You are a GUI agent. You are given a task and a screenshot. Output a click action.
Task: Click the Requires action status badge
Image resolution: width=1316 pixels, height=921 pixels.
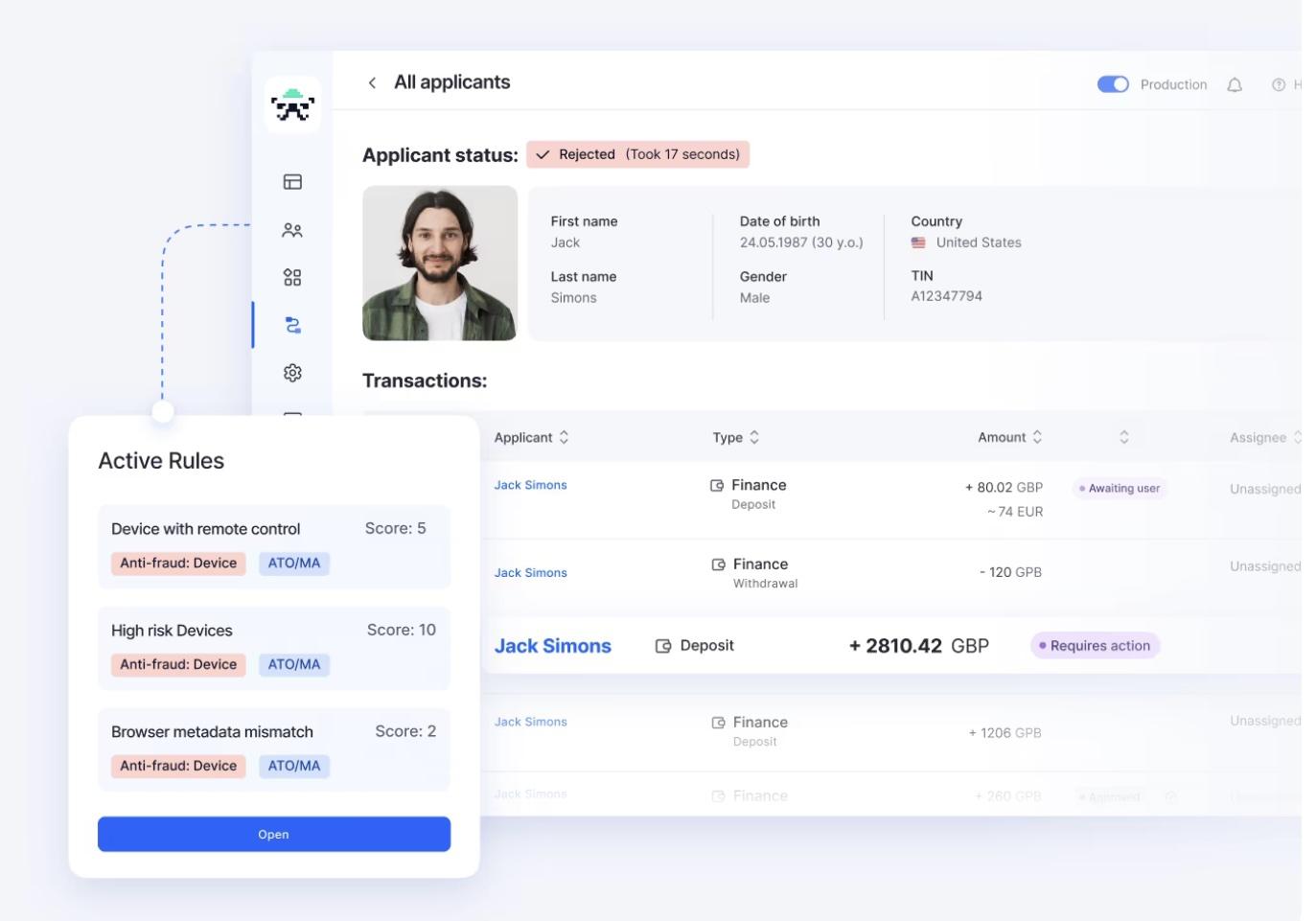(x=1095, y=646)
